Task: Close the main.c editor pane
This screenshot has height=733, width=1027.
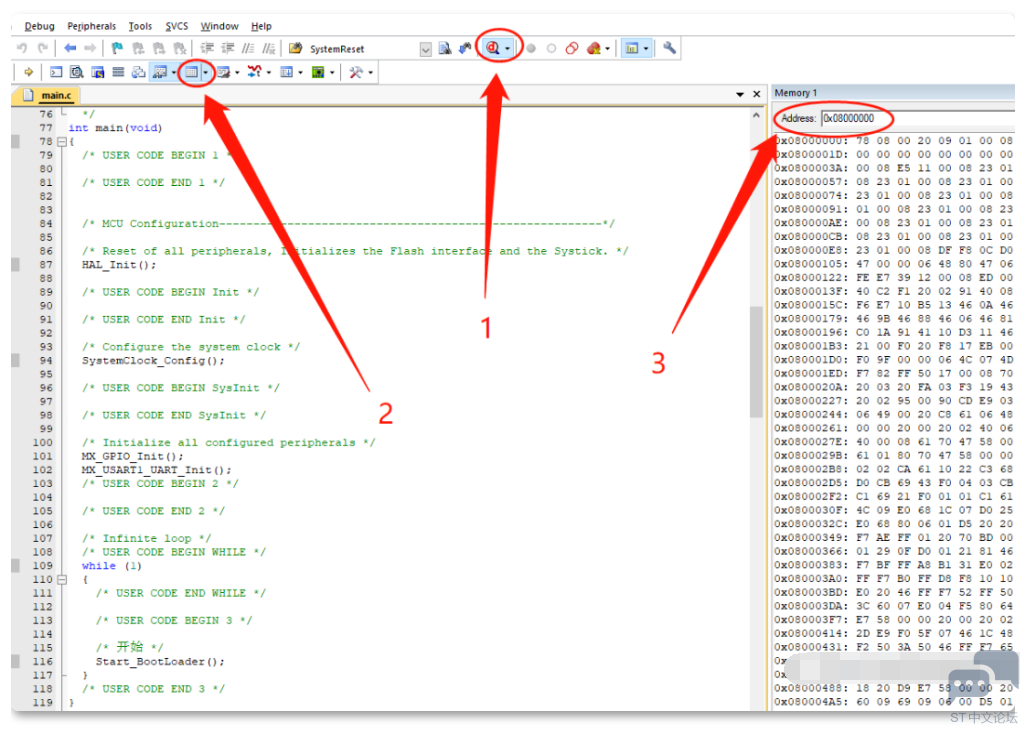Action: click(x=756, y=94)
